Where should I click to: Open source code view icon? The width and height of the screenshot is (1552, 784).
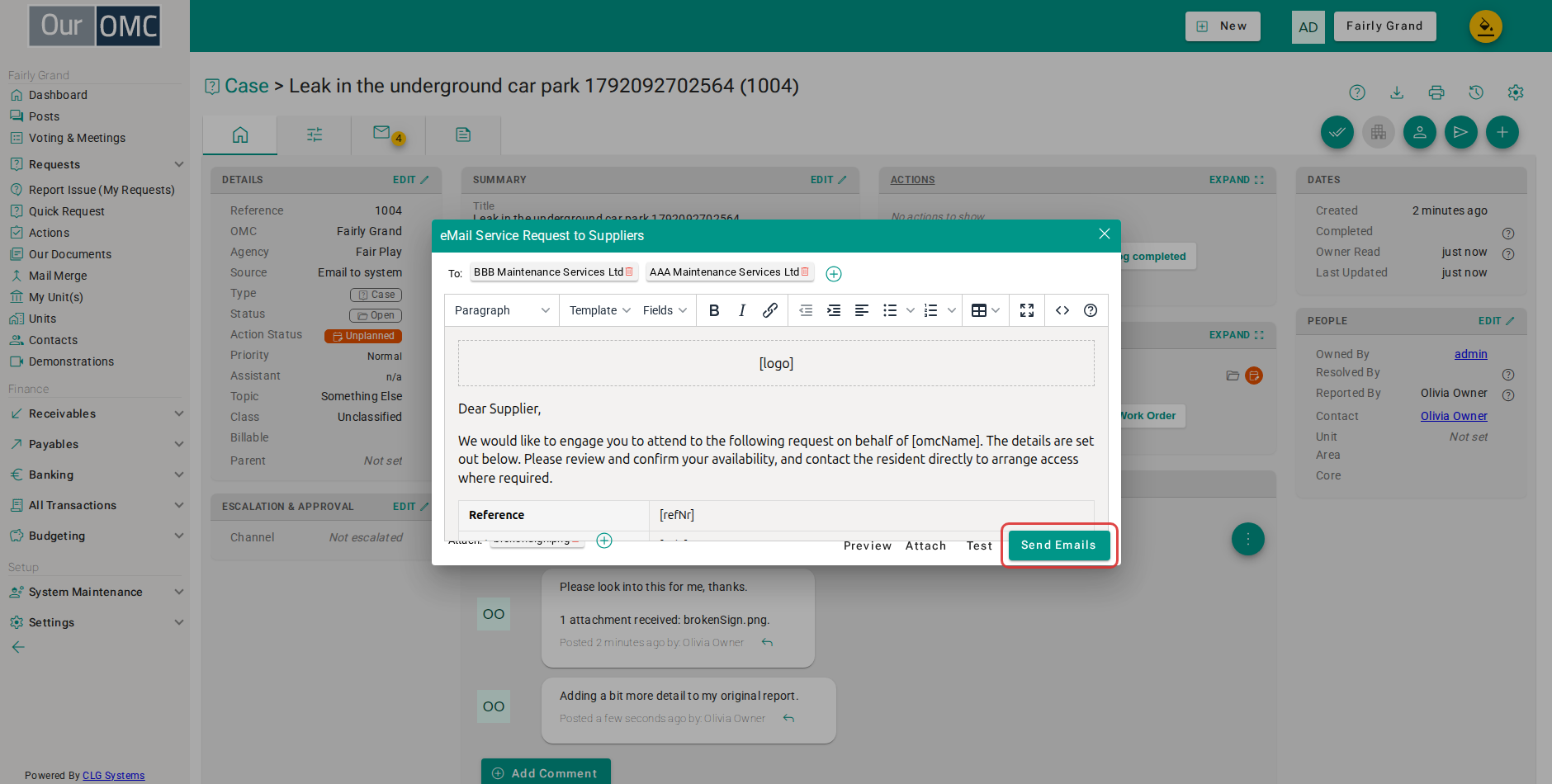pyautogui.click(x=1062, y=310)
